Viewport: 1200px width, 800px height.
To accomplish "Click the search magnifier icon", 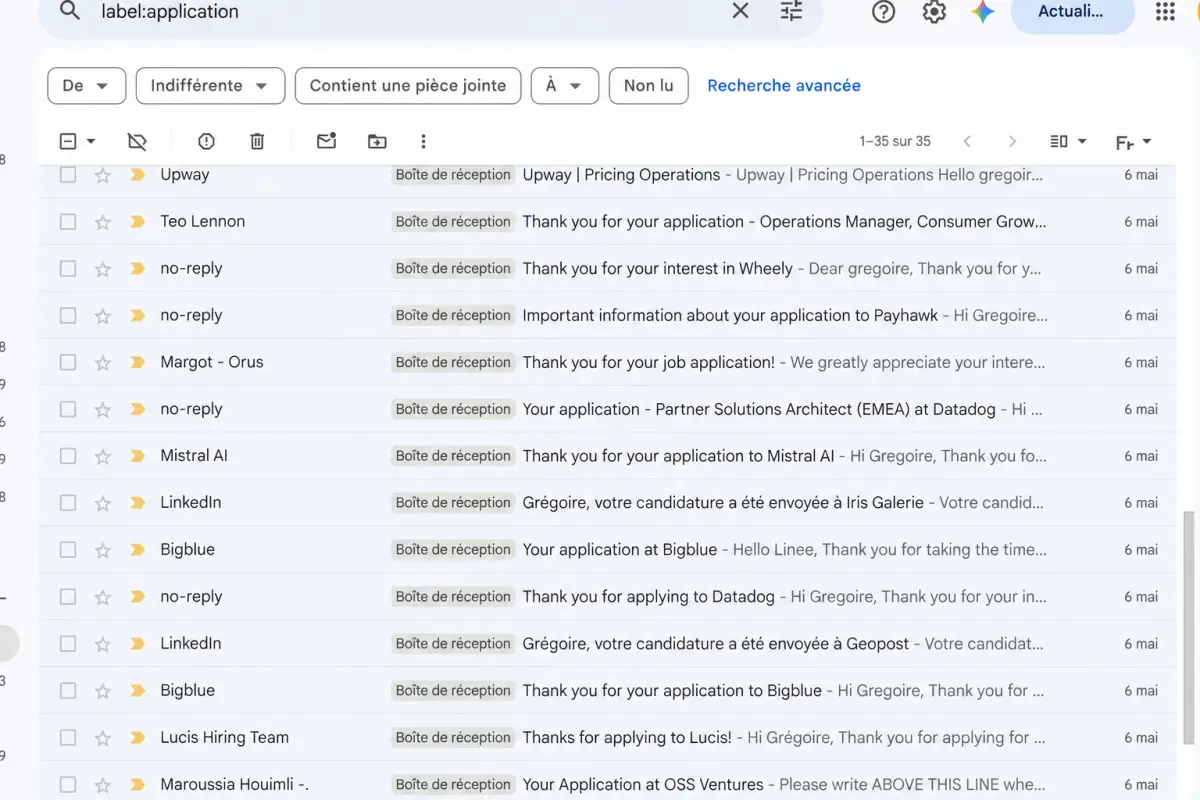I will point(69,12).
